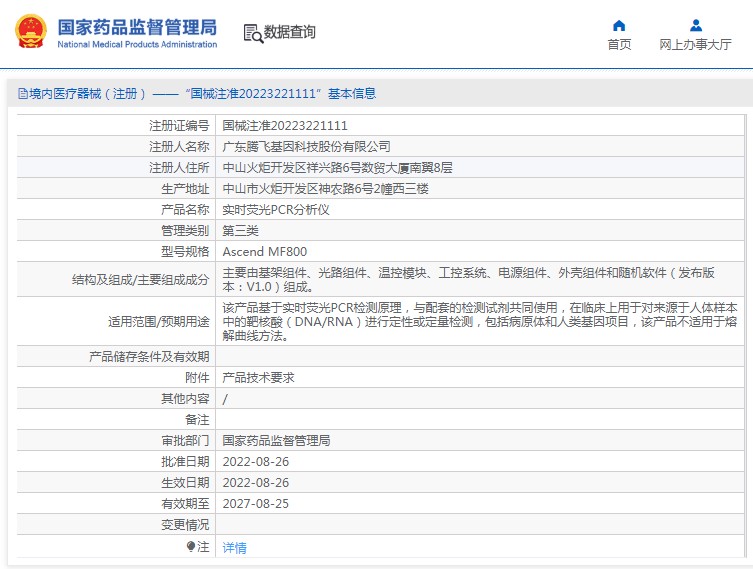
Task: Click the “国械注准20223221111”基本信息 heading
Action: (x=281, y=94)
